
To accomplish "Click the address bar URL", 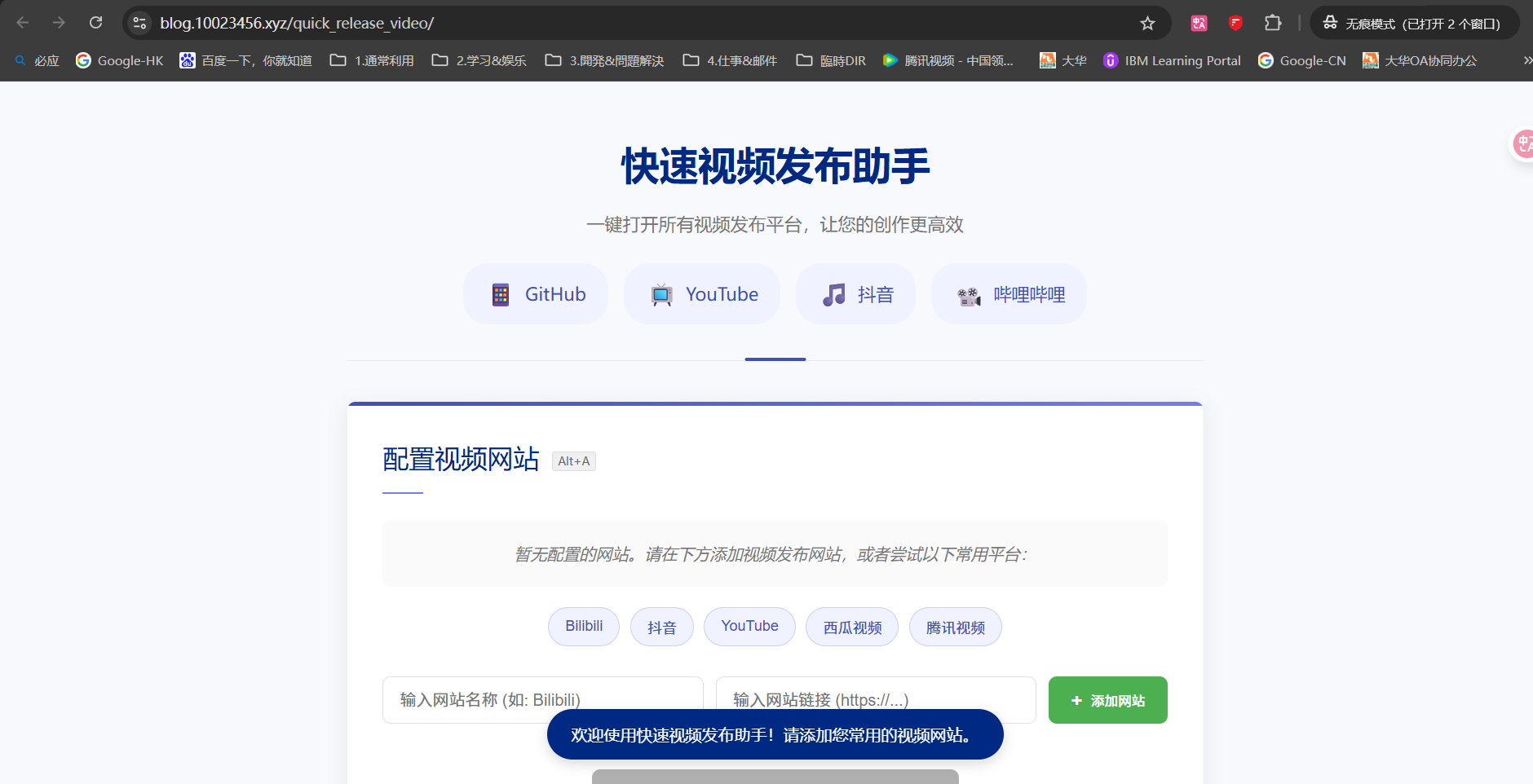I will pos(297,23).
